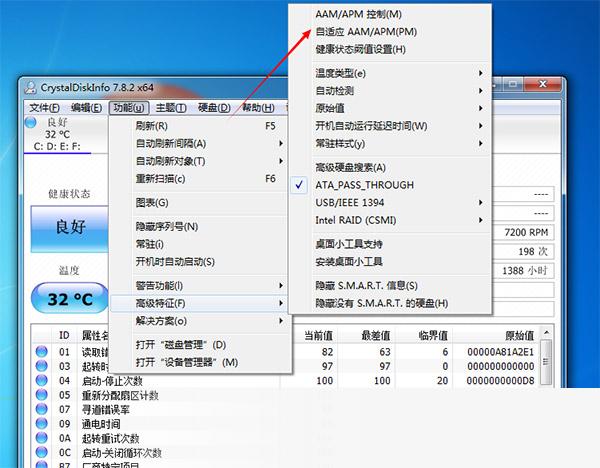This screenshot has height=468, width=600.
Task: Click the 良好 health status button
Action: tap(70, 229)
